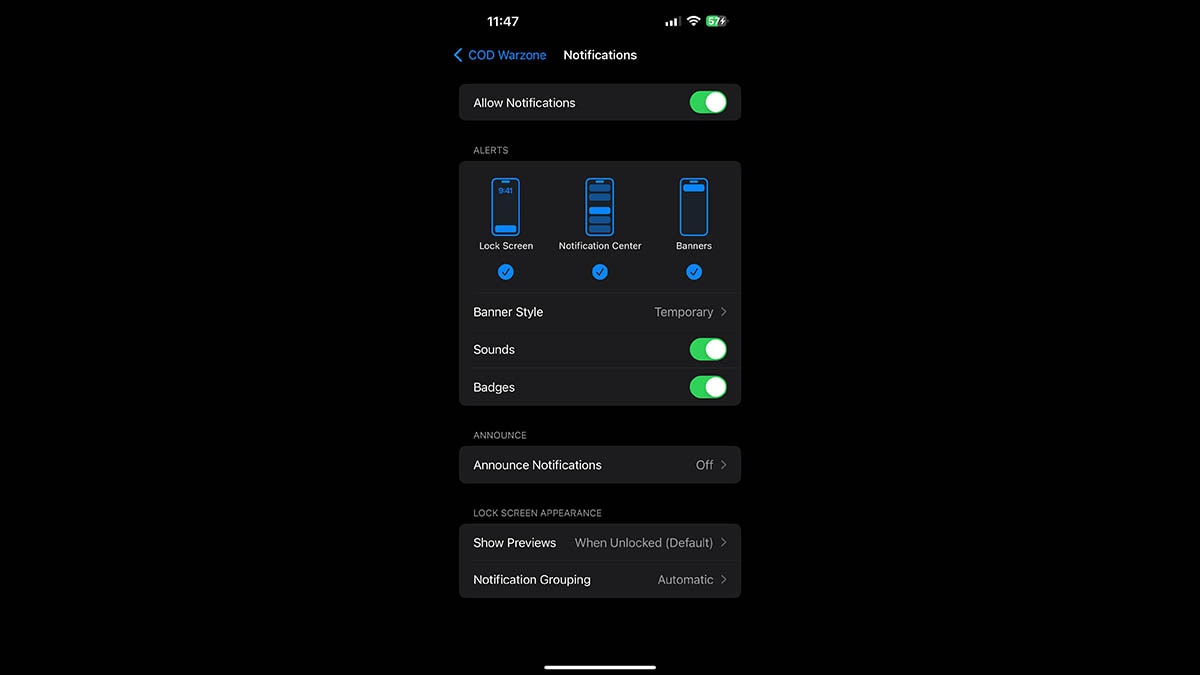Tap the back chevron icon
Image resolution: width=1200 pixels, height=675 pixels.
click(x=458, y=55)
